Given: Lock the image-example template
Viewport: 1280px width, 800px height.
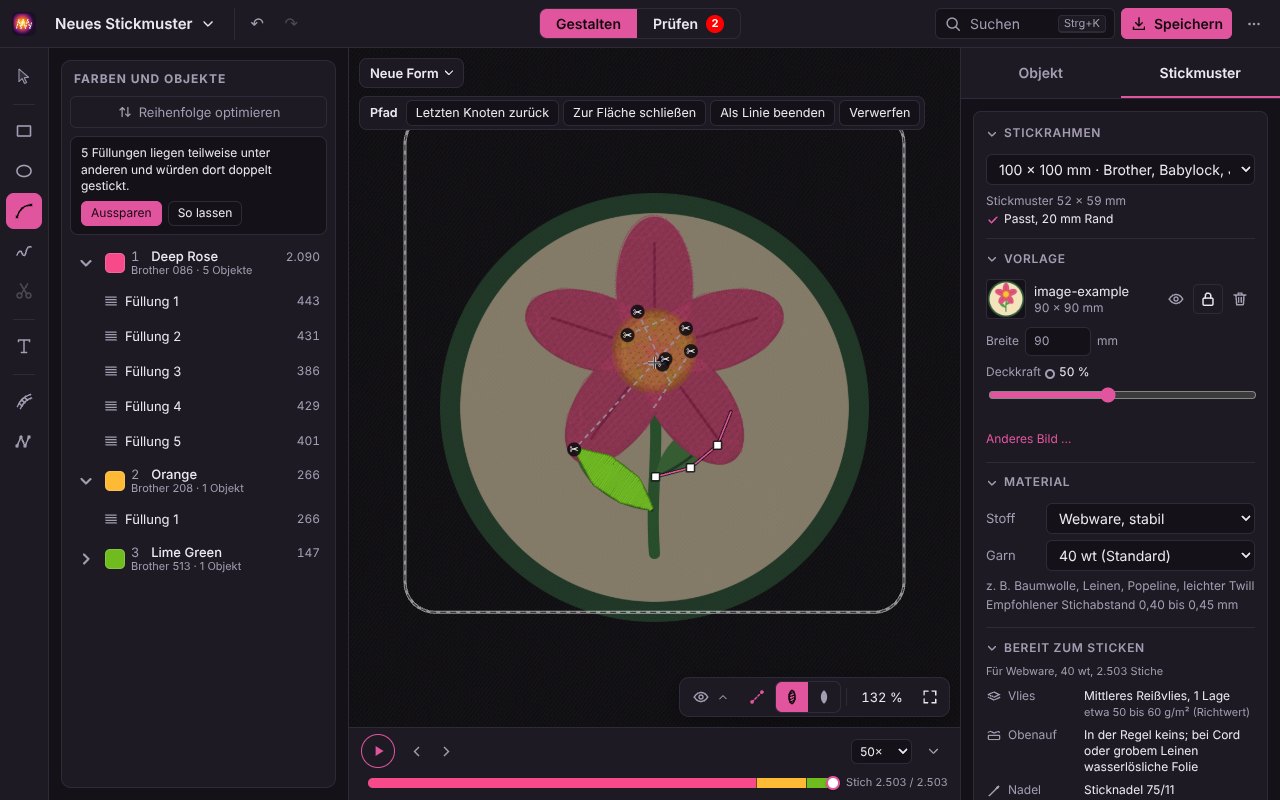Looking at the screenshot, I should click(1208, 299).
